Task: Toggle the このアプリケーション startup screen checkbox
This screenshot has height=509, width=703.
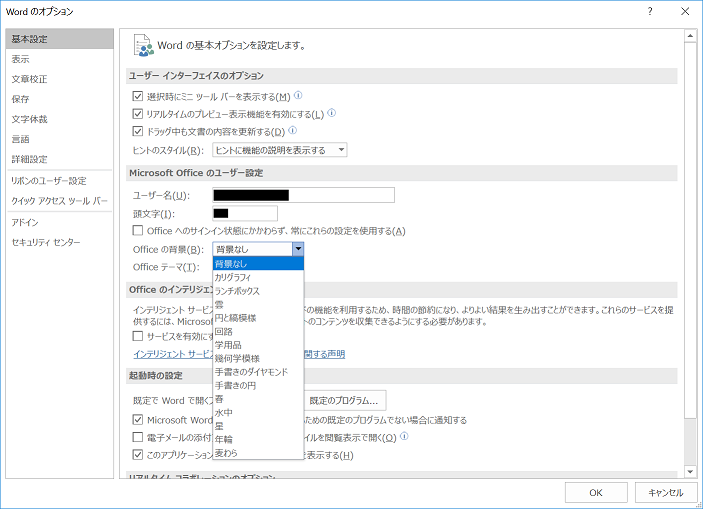Action: coord(138,455)
